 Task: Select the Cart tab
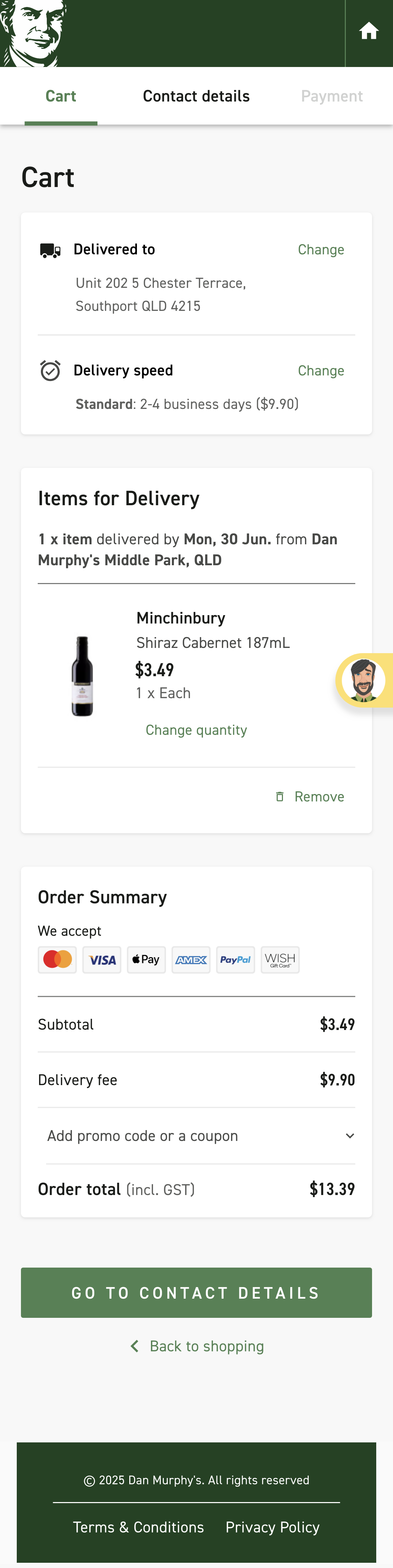(x=61, y=96)
